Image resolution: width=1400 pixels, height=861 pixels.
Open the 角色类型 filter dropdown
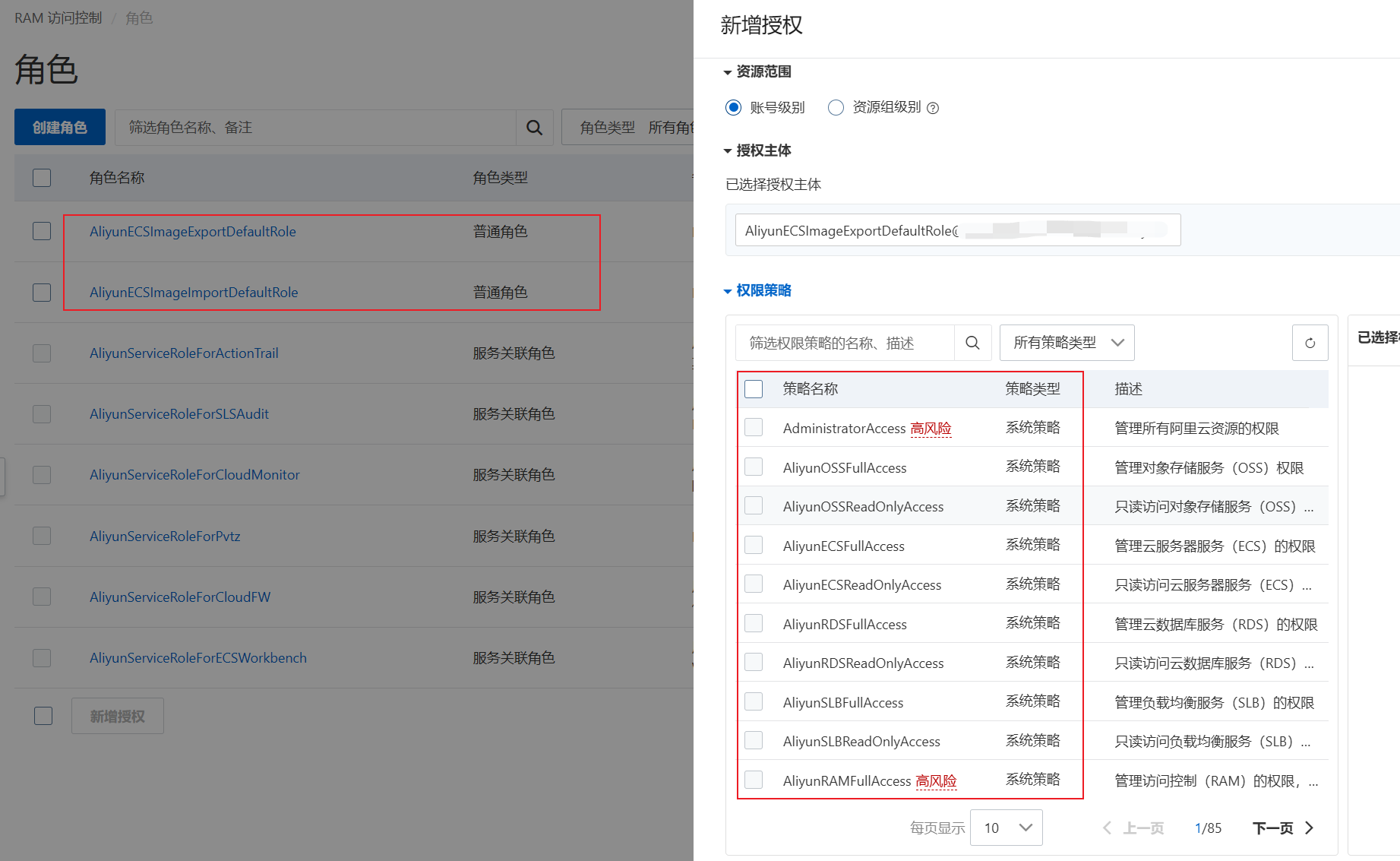pyautogui.click(x=627, y=128)
